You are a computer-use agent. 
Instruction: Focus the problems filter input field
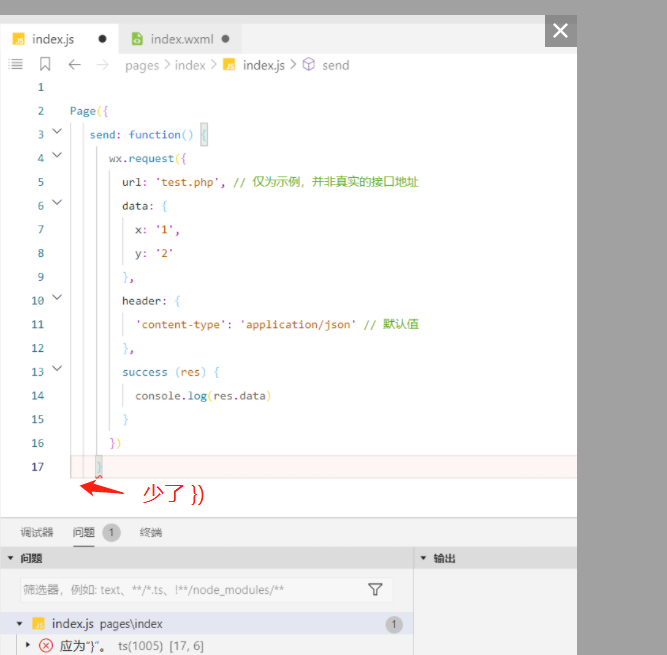pos(206,590)
